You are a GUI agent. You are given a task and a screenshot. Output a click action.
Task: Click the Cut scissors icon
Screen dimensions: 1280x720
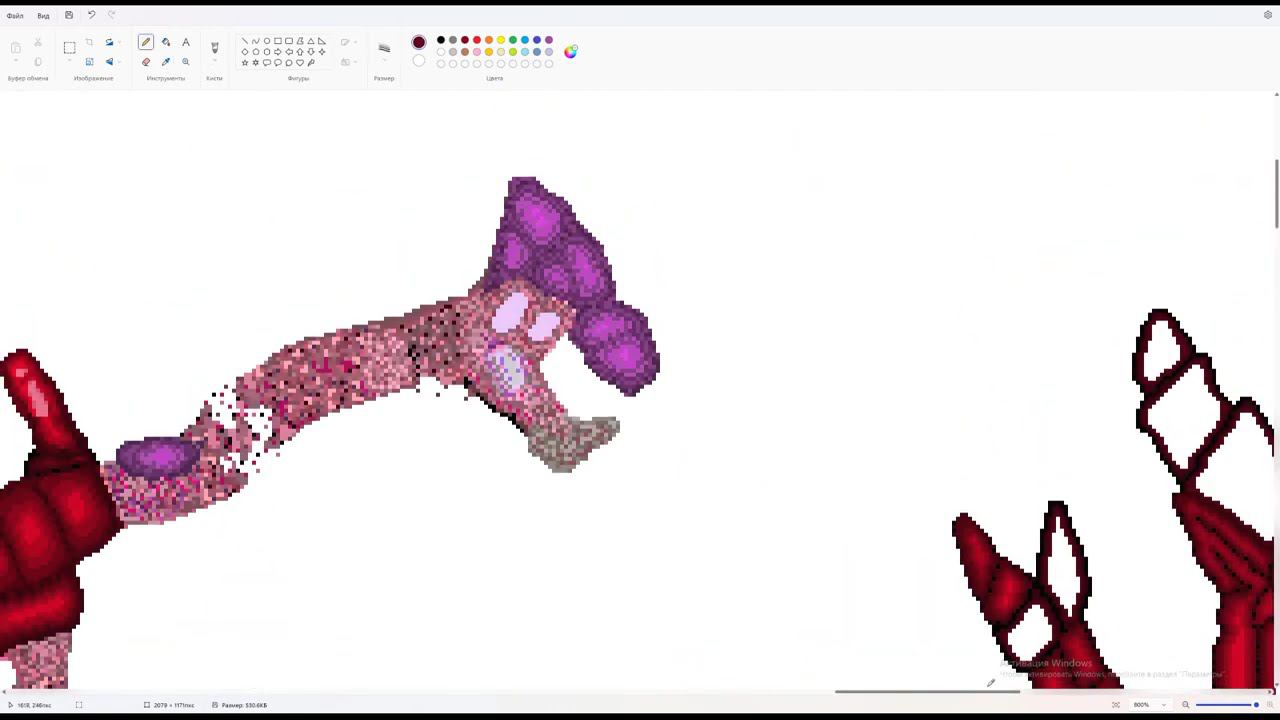(x=38, y=42)
